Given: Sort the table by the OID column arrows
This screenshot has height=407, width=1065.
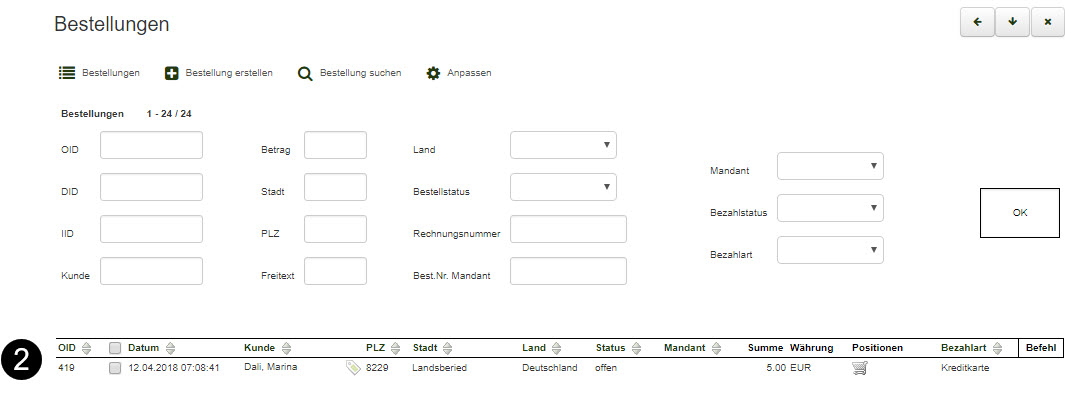Looking at the screenshot, I should (87, 348).
